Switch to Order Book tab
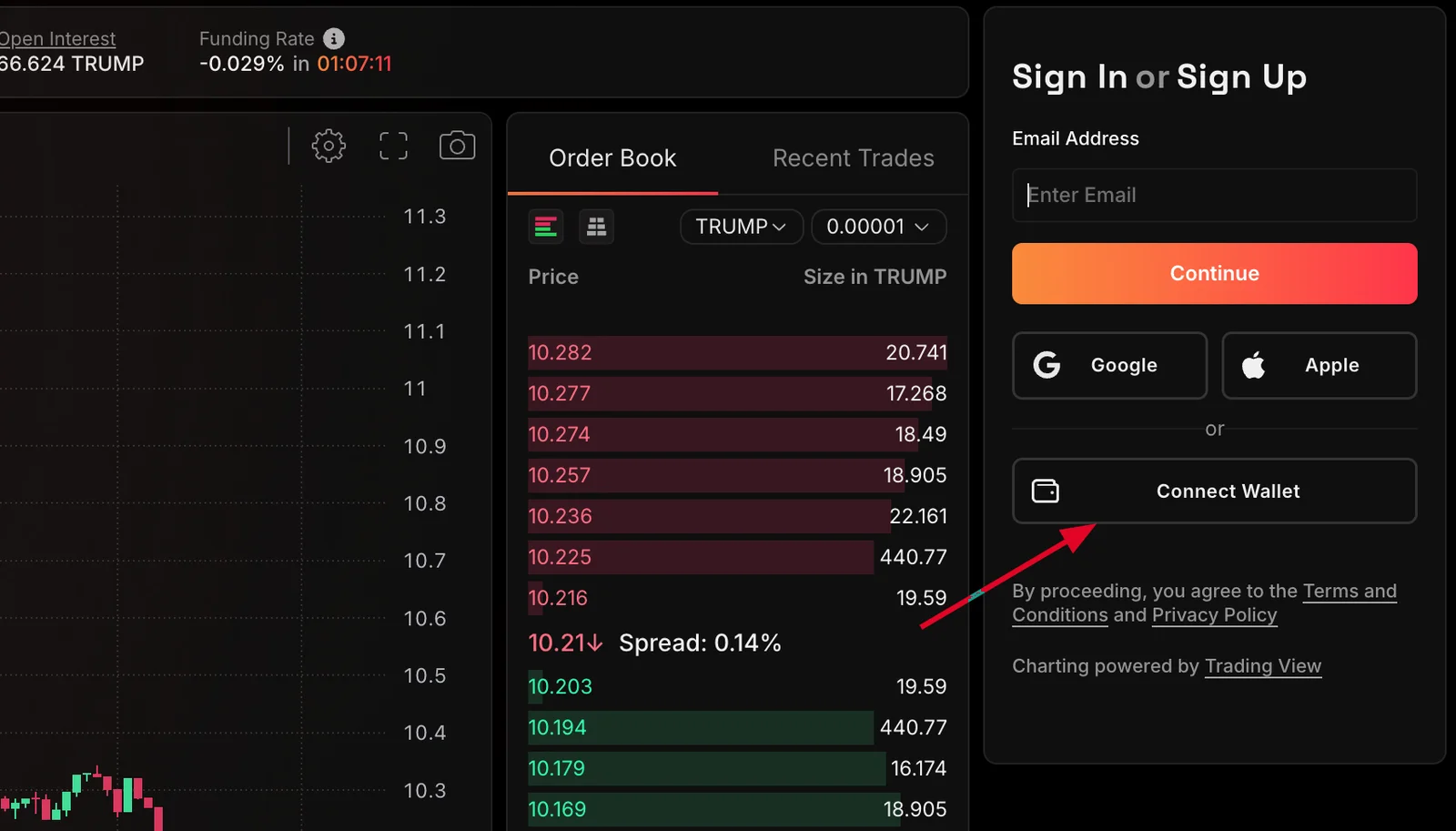 tap(612, 158)
